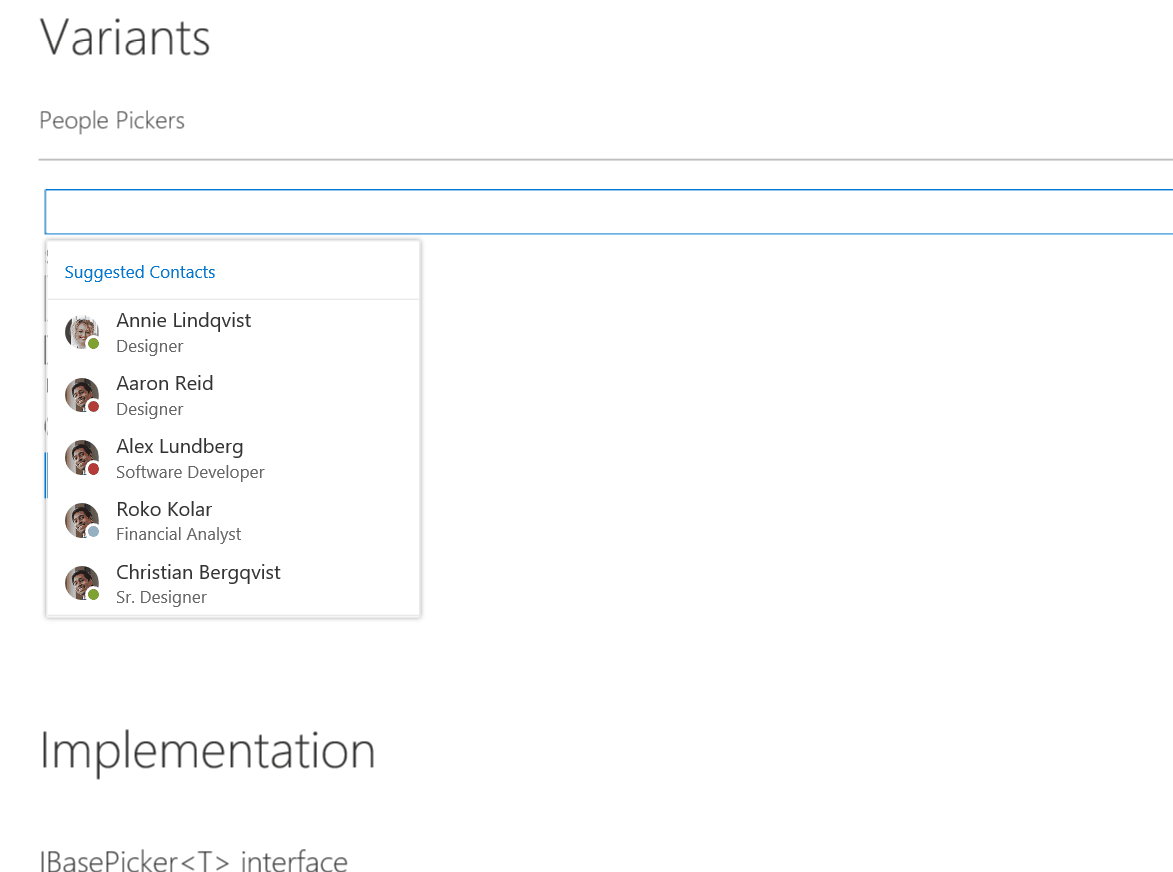This screenshot has height=872, width=1173.
Task: Click Roko Kolar's gray away presence badge
Action: pyautogui.click(x=94, y=533)
